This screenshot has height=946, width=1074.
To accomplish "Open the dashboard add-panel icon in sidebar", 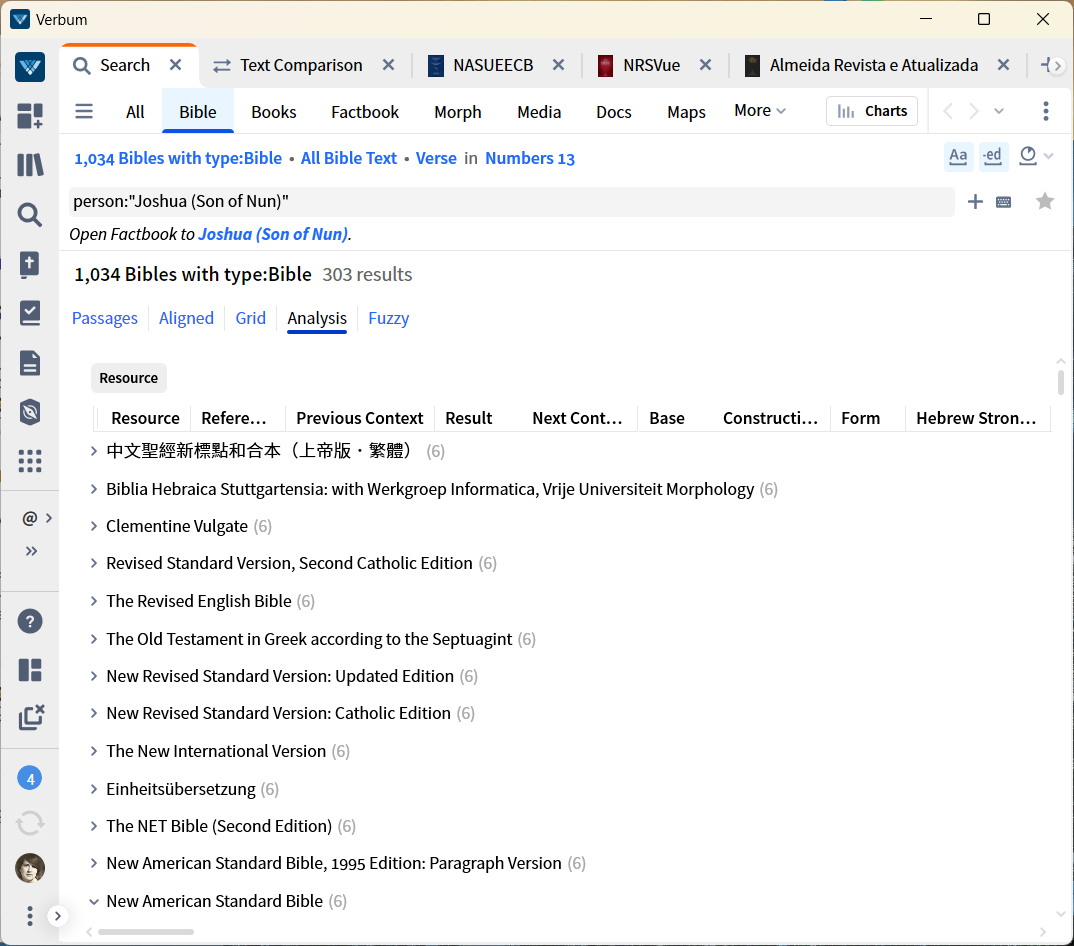I will [29, 116].
